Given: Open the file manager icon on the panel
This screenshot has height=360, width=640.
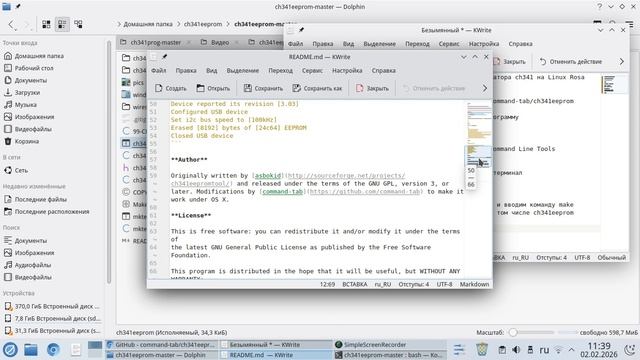Looking at the screenshot, I should [x=31, y=350].
